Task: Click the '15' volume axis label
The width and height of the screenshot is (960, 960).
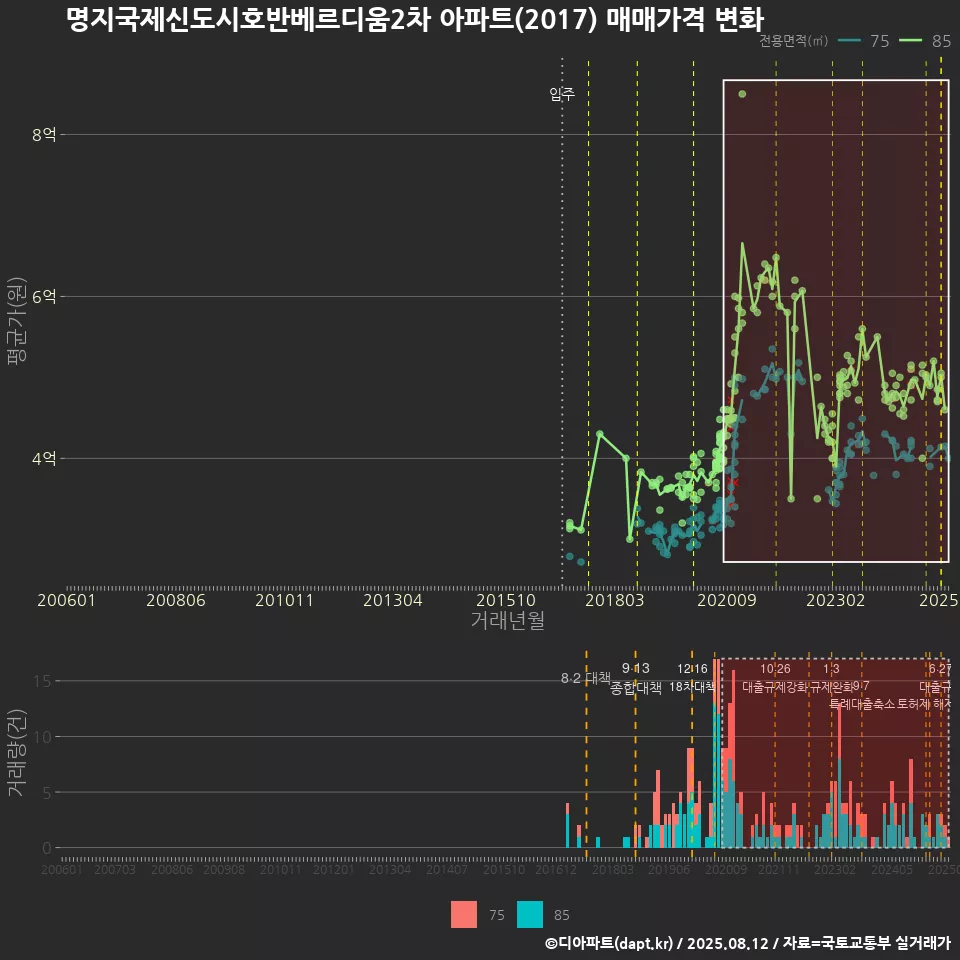Action: click(x=42, y=681)
